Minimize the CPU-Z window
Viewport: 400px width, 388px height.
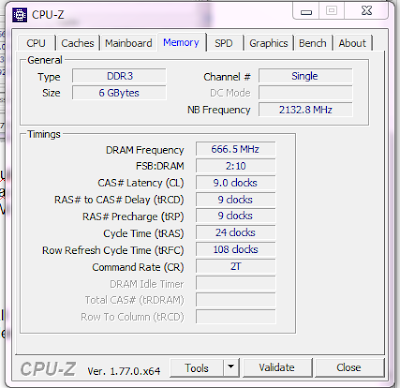pyautogui.click(x=306, y=11)
